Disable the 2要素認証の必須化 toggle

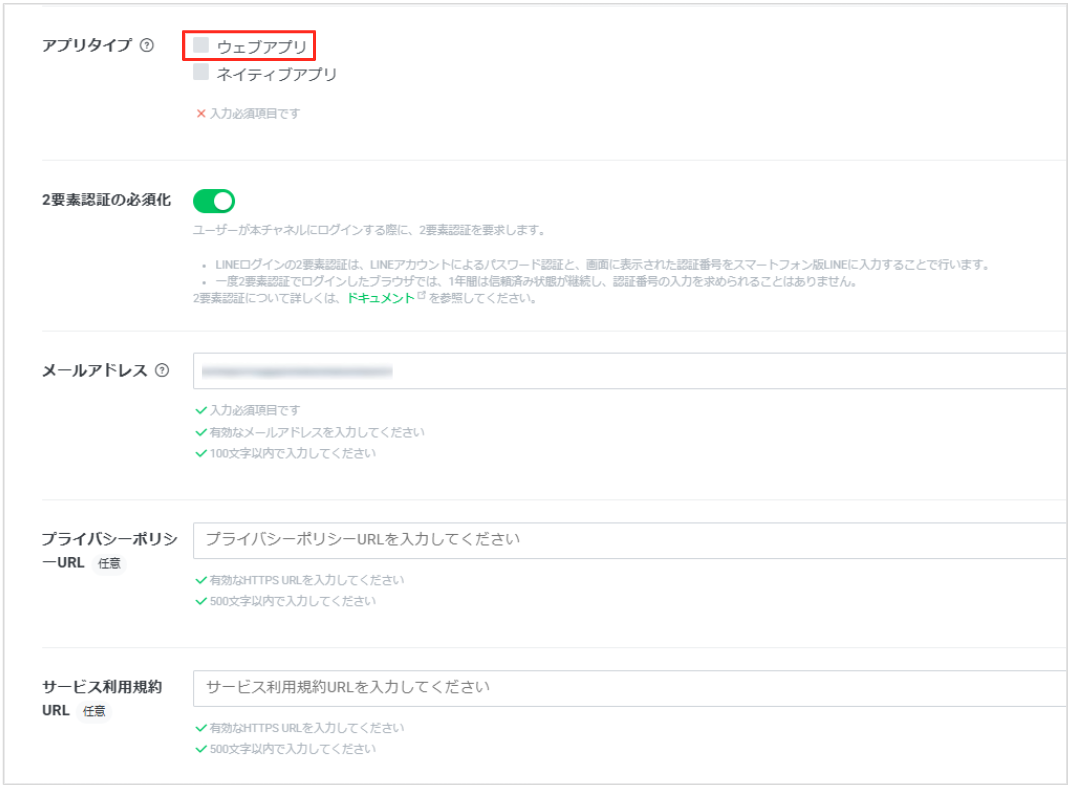pyautogui.click(x=213, y=201)
